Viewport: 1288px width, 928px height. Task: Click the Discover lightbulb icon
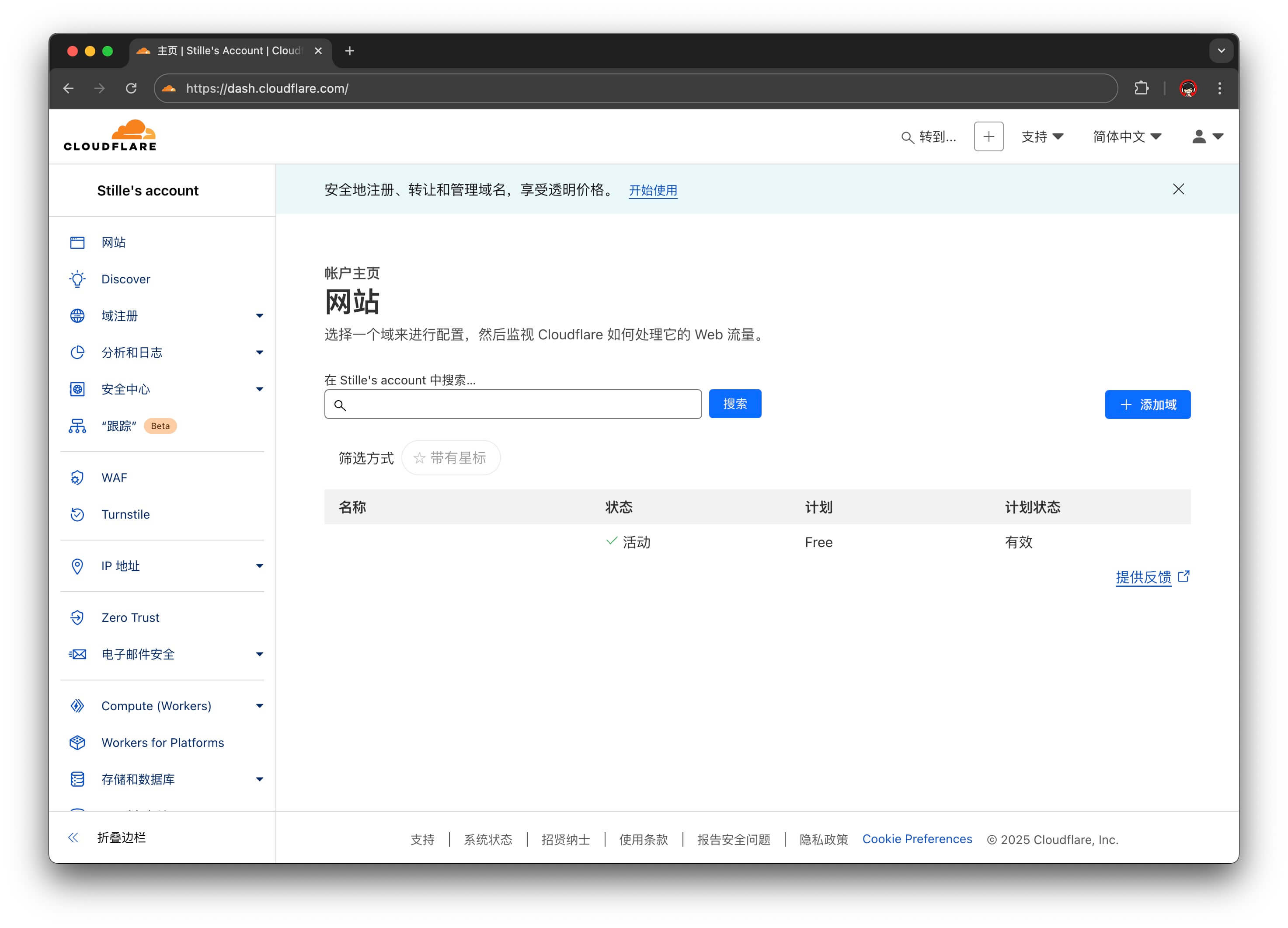click(x=77, y=279)
